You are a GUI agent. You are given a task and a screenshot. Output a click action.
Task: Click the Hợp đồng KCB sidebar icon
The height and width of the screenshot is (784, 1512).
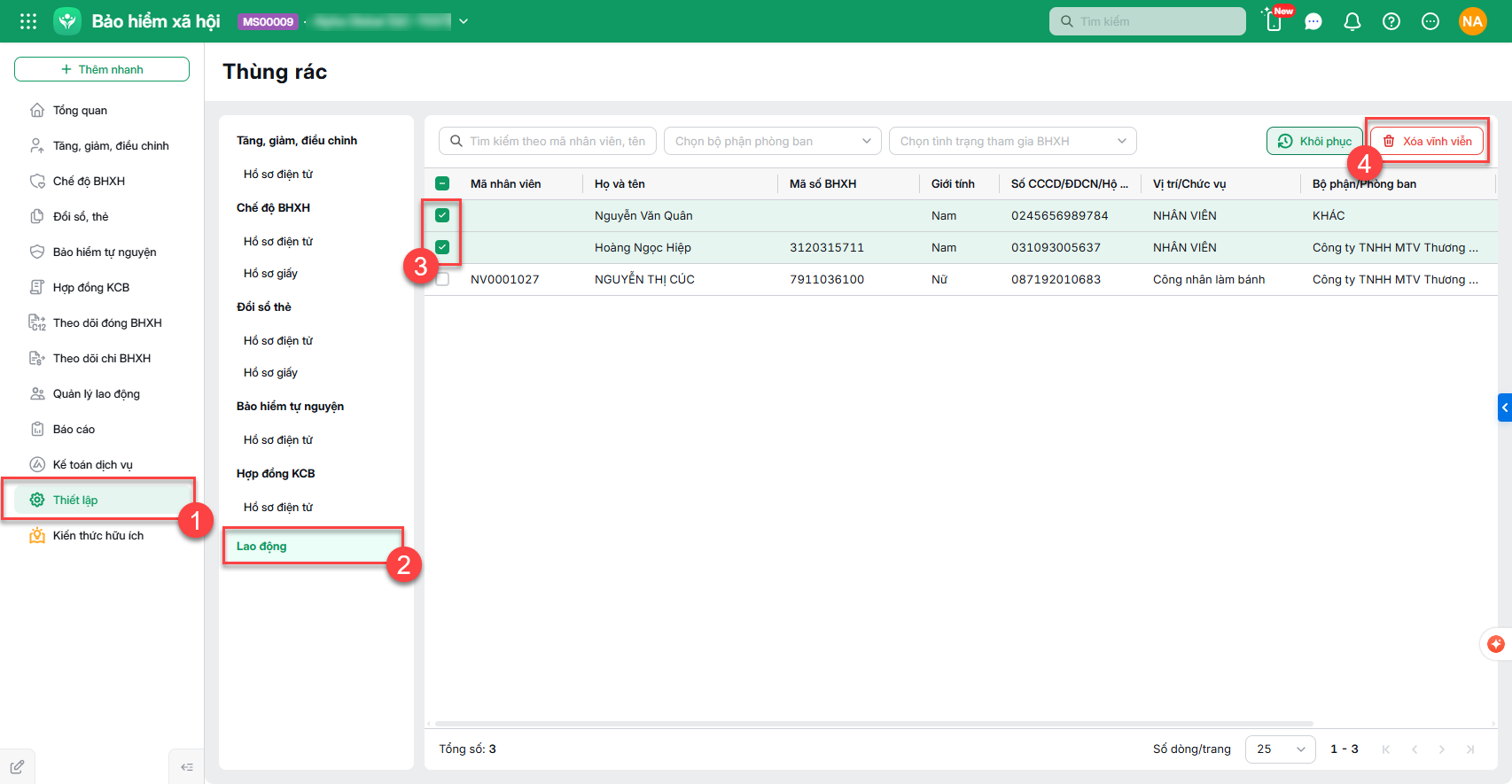click(x=37, y=287)
